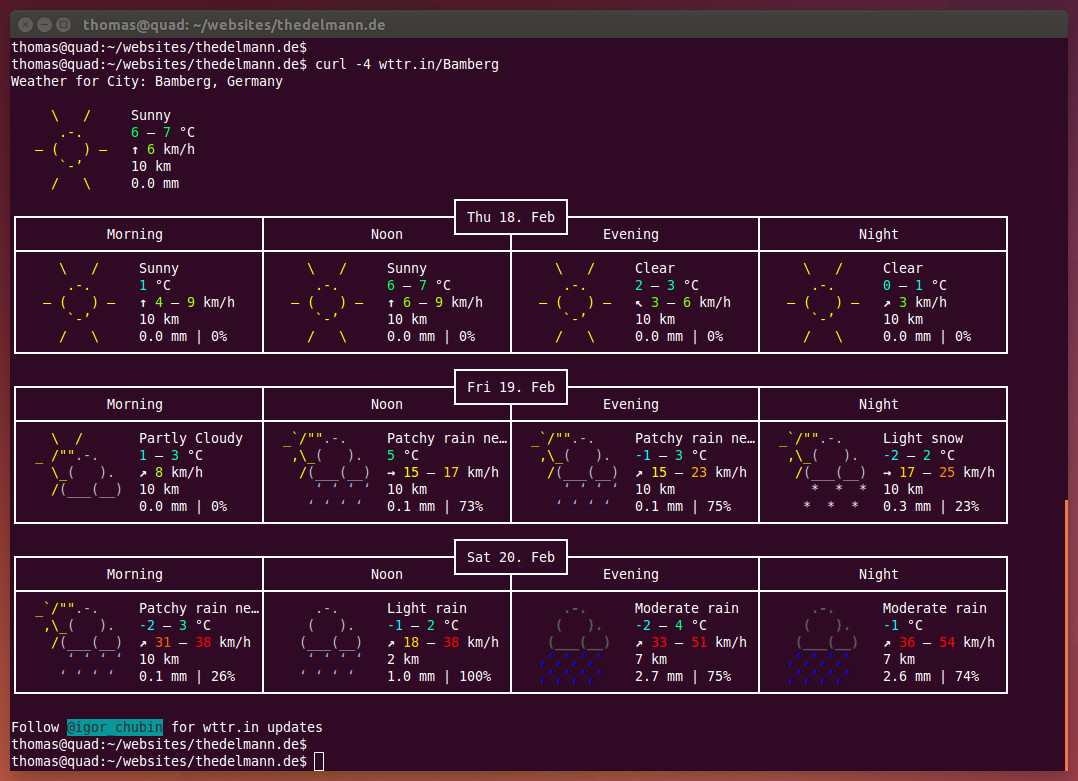This screenshot has height=781, width=1078.
Task: Click 'Moderate rain' in the Saturday night cell
Action: [x=935, y=608]
